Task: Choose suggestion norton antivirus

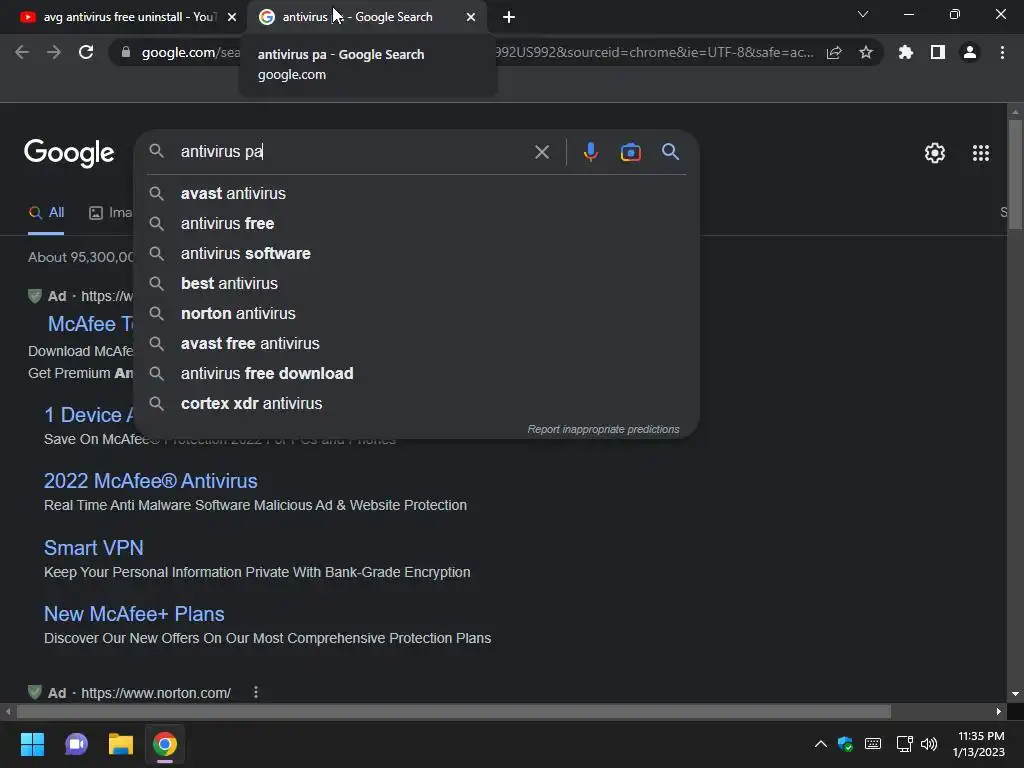Action: click(416, 313)
